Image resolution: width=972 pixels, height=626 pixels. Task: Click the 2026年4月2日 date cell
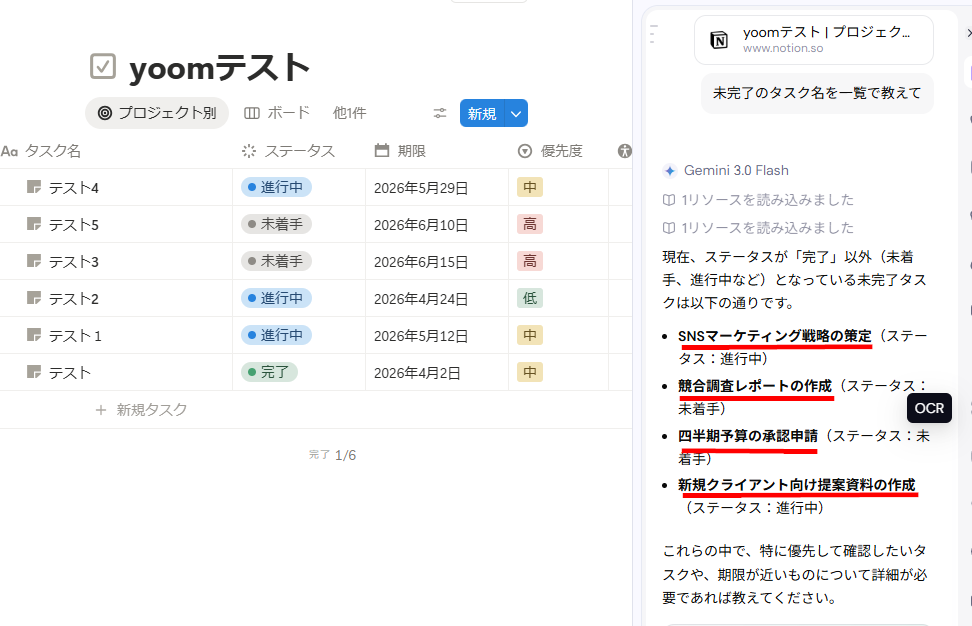coord(417,373)
